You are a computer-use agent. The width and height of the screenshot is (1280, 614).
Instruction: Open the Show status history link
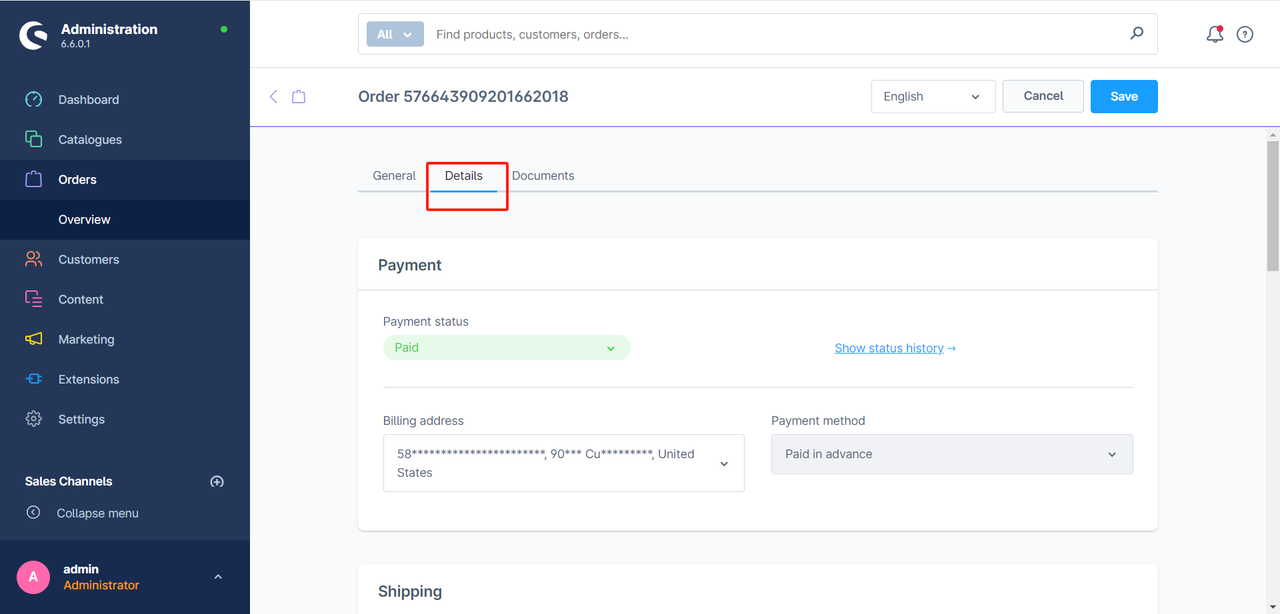click(x=895, y=348)
